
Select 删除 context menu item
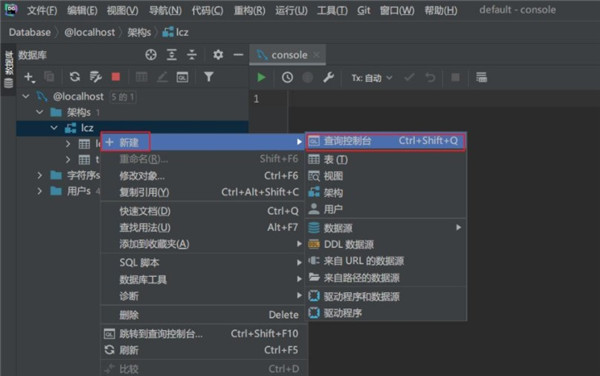point(203,315)
